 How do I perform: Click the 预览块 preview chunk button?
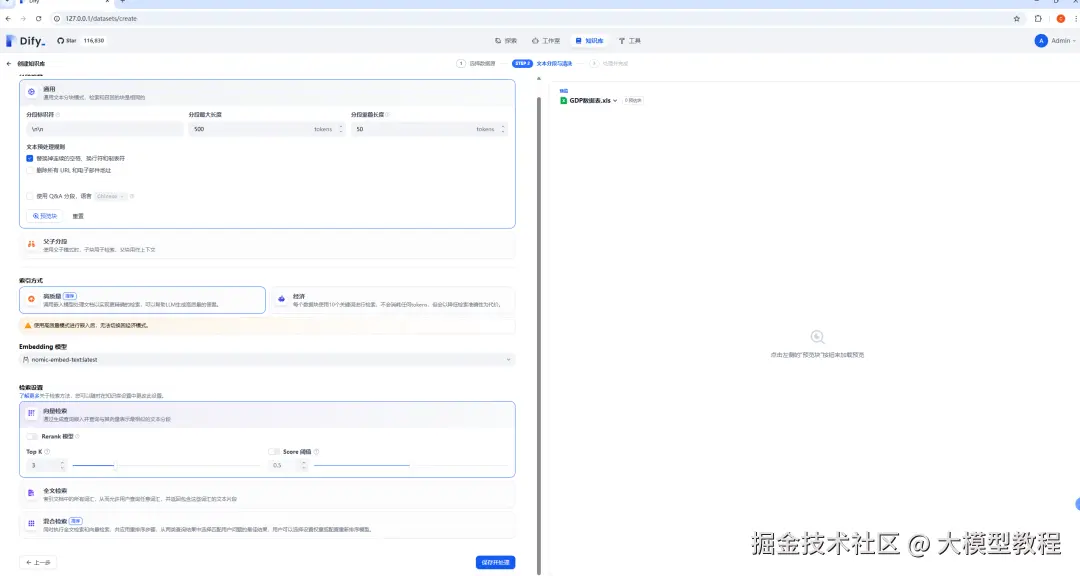45,216
